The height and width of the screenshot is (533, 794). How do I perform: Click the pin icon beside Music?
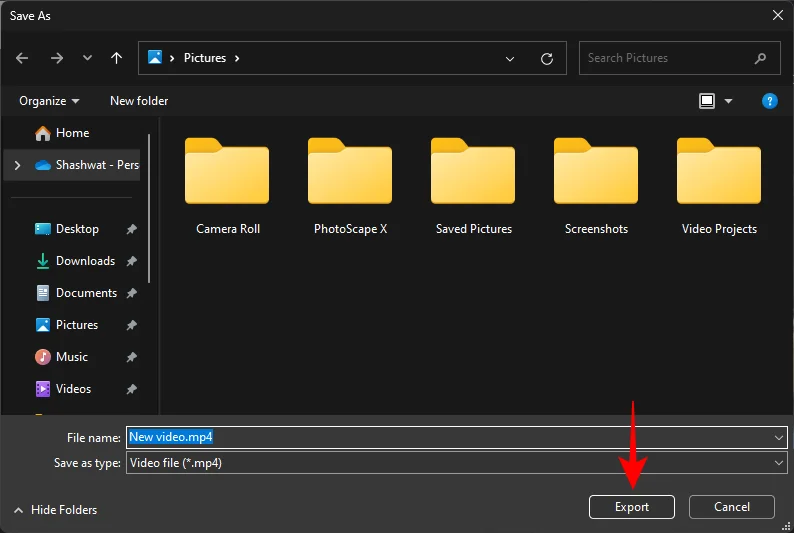tap(132, 357)
